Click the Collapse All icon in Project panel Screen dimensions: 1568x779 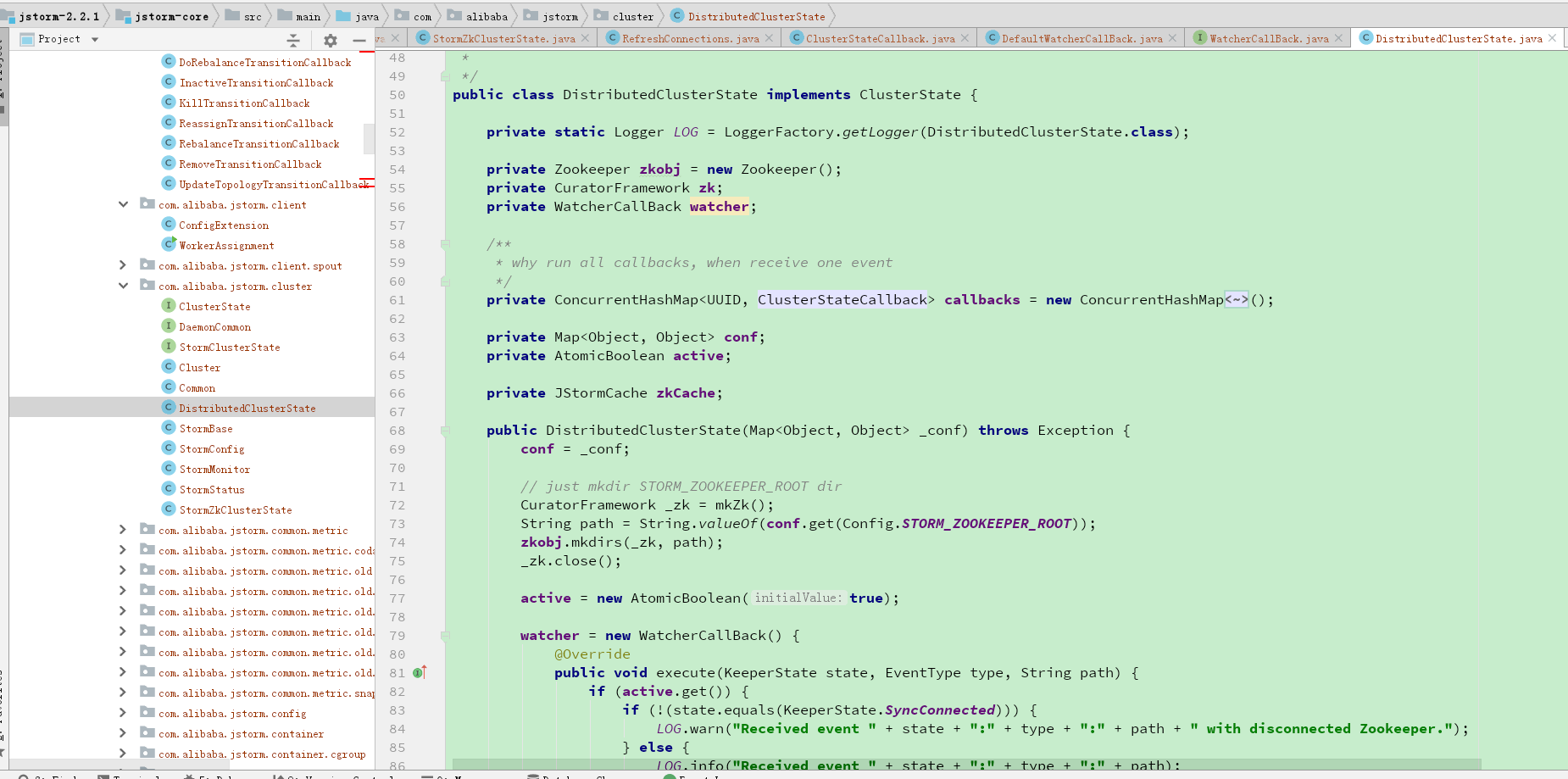[293, 40]
